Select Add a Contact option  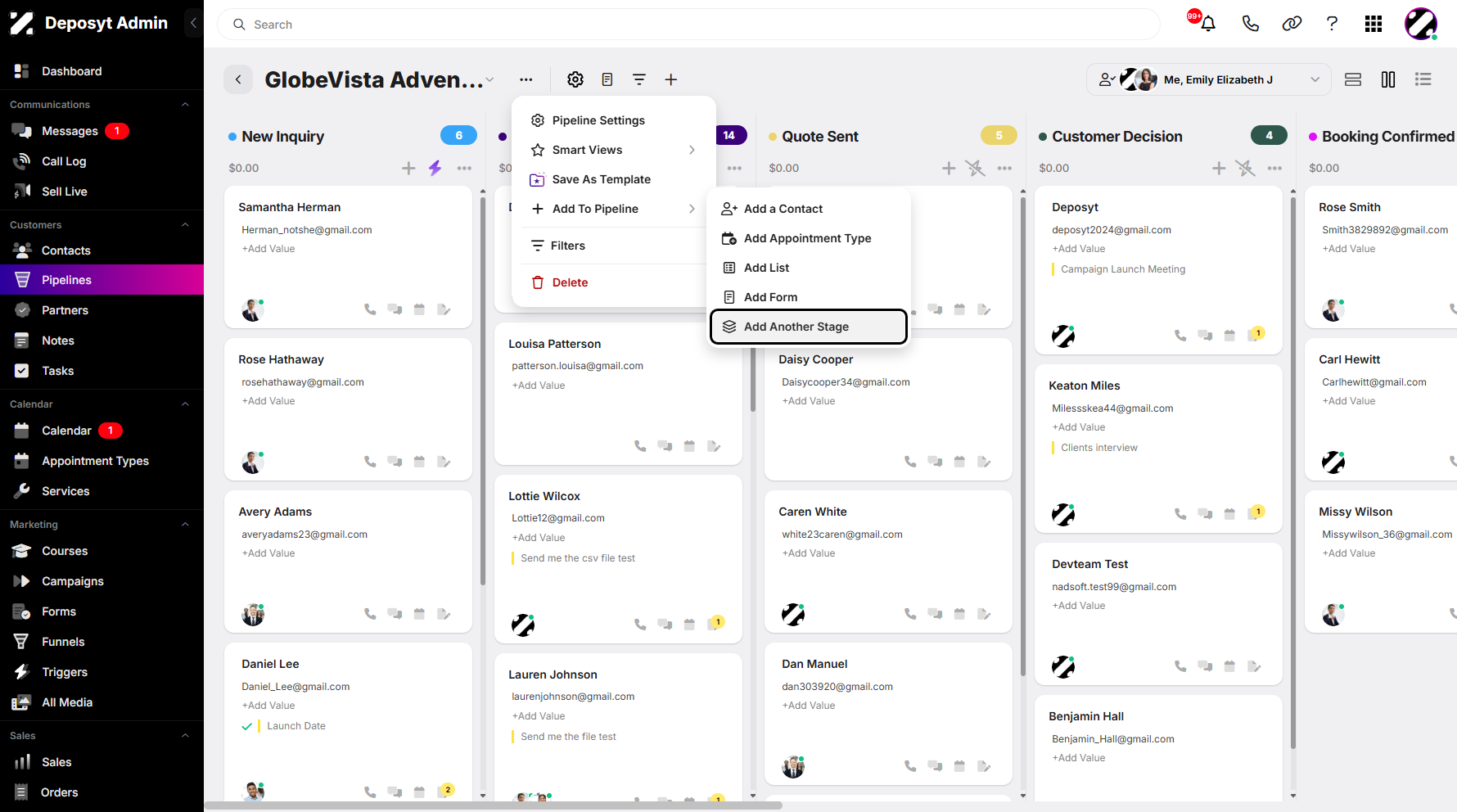(x=809, y=209)
